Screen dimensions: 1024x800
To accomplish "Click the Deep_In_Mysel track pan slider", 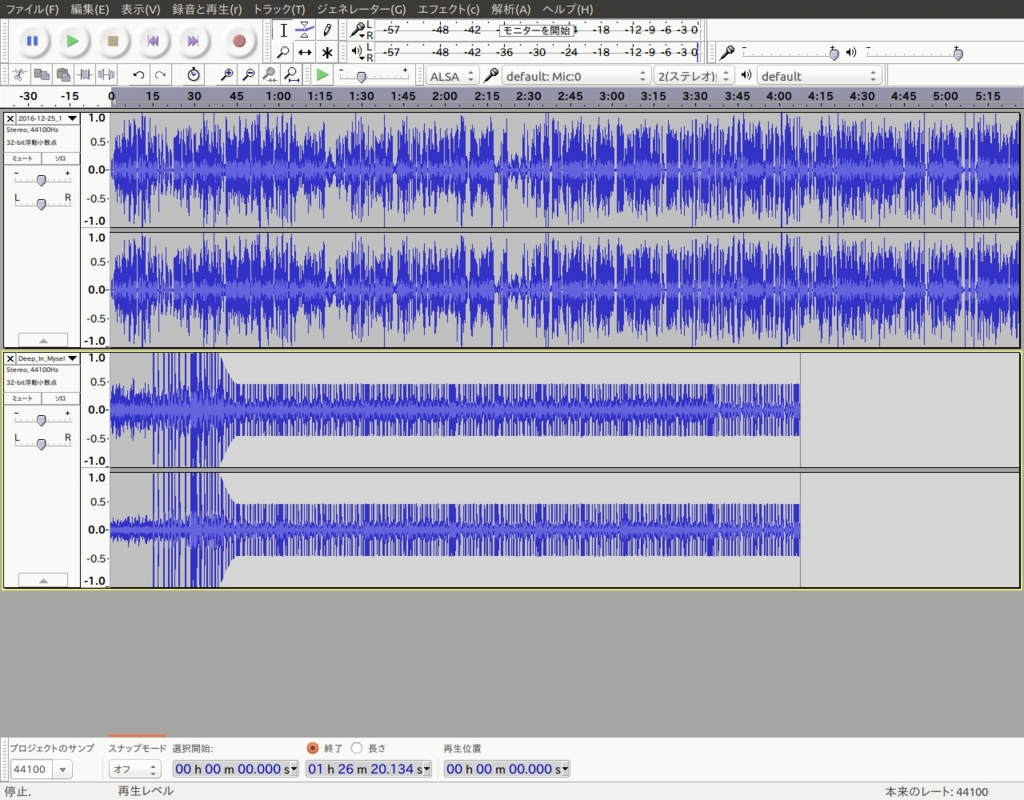I will (x=42, y=442).
